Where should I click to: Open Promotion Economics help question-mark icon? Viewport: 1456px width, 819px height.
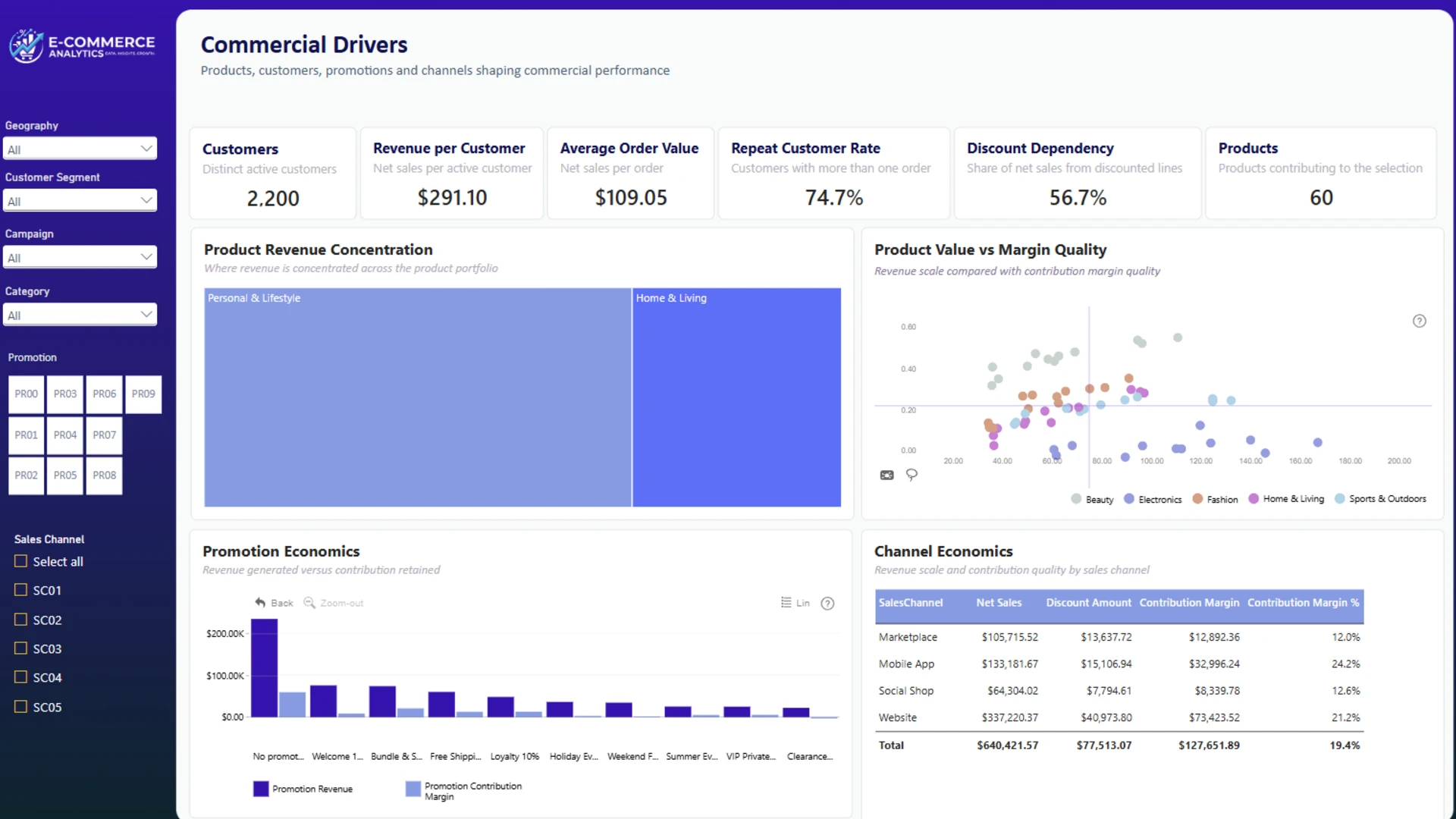(x=827, y=604)
